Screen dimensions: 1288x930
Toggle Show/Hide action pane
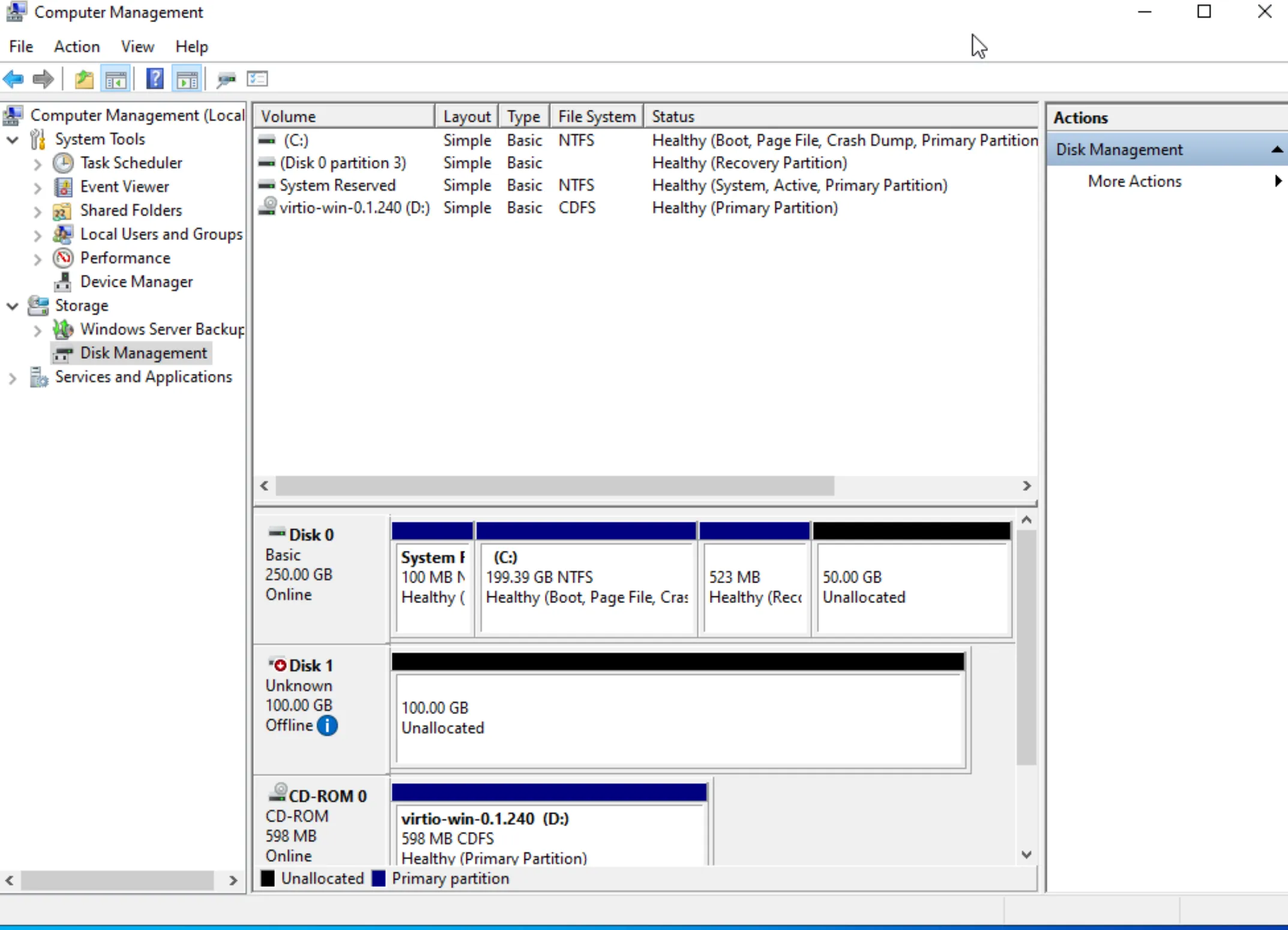(186, 79)
